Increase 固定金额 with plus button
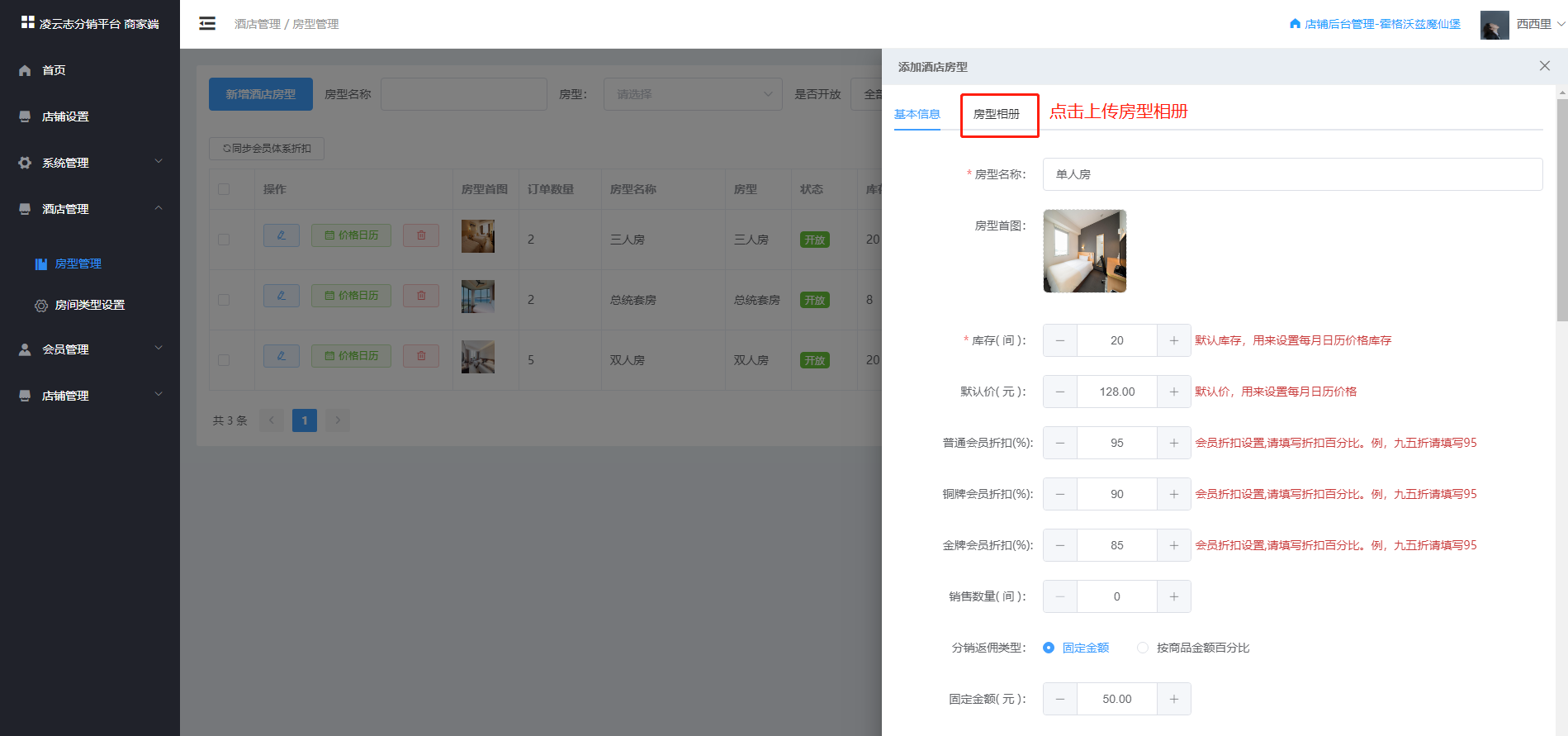Image resolution: width=1568 pixels, height=736 pixels. coord(1174,699)
